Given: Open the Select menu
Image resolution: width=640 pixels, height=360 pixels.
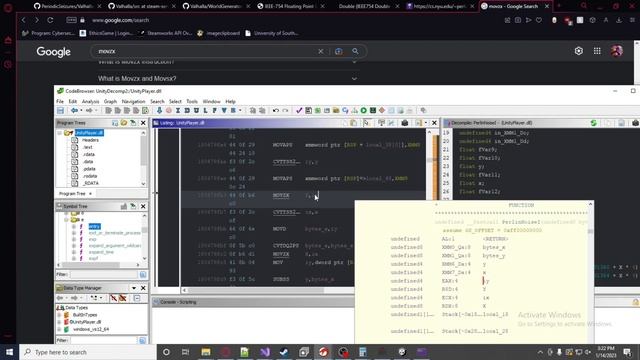Looking at the screenshot, I should [175, 101].
